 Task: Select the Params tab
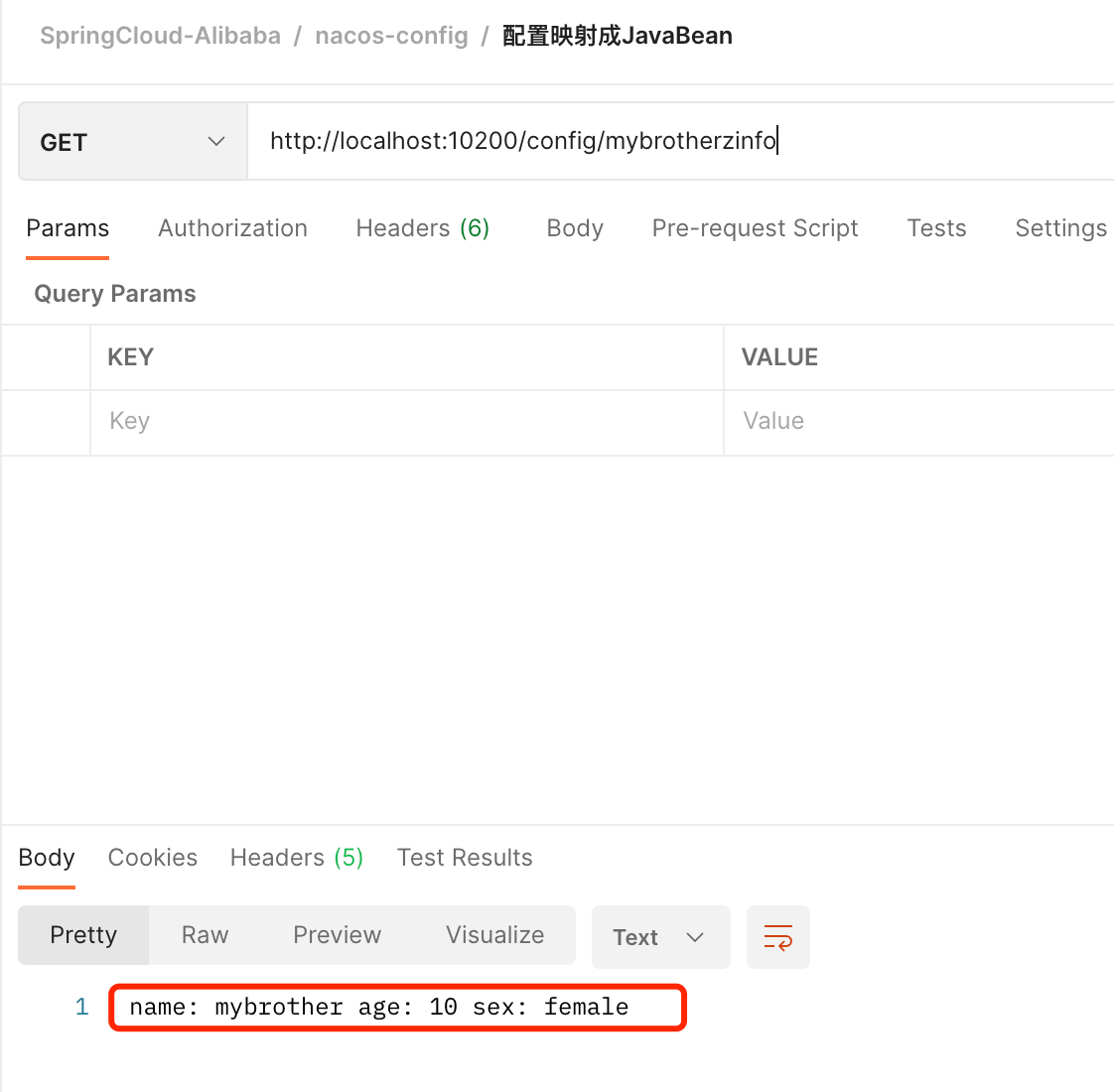pyautogui.click(x=68, y=228)
